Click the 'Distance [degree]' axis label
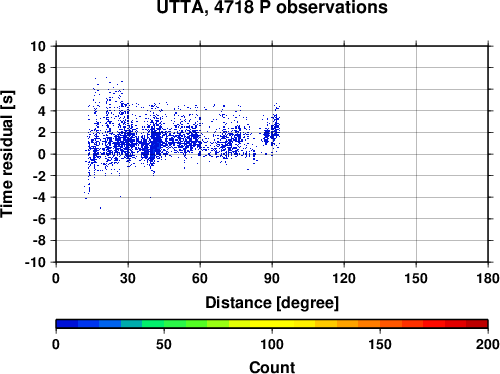Image resolution: width=500 pixels, height=374 pixels. 272,303
